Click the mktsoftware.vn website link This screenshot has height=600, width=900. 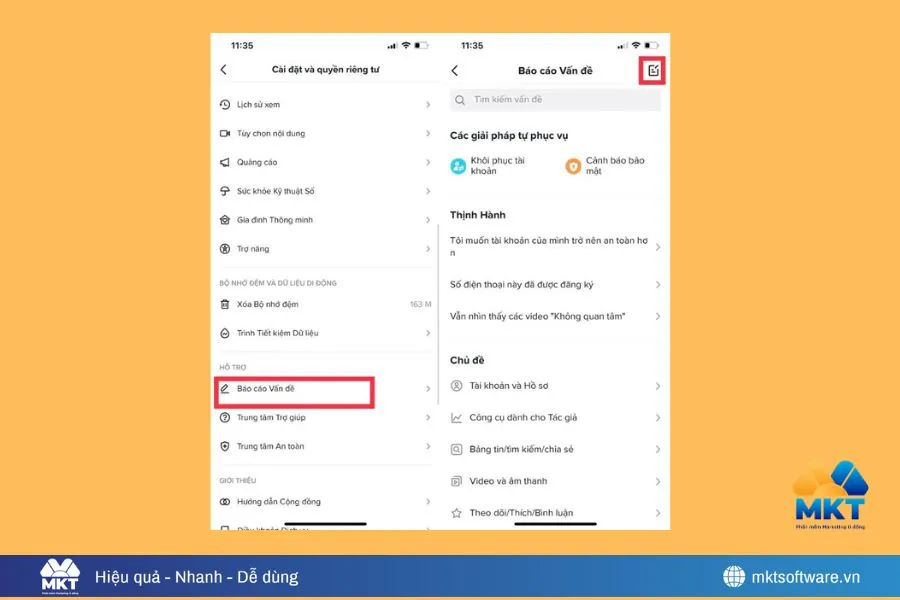804,575
